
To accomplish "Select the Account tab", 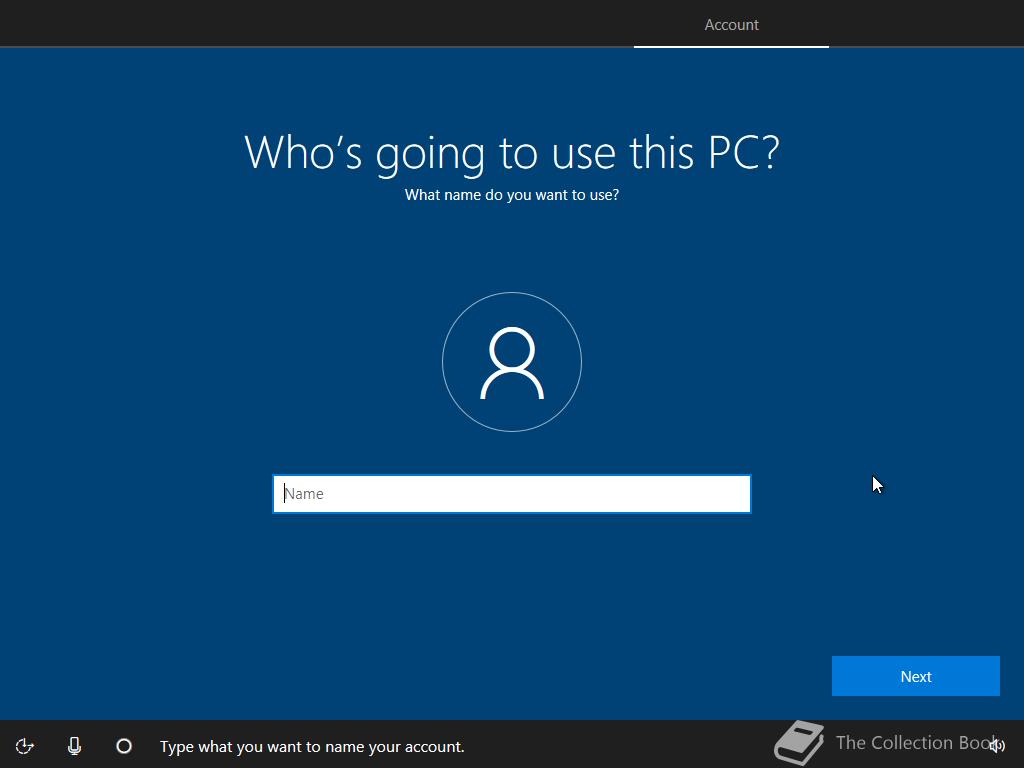I will [731, 25].
